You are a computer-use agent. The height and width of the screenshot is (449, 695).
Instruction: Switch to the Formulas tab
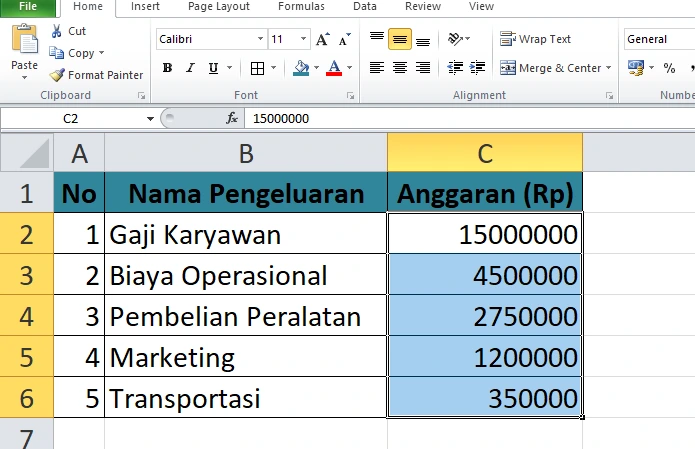[301, 7]
